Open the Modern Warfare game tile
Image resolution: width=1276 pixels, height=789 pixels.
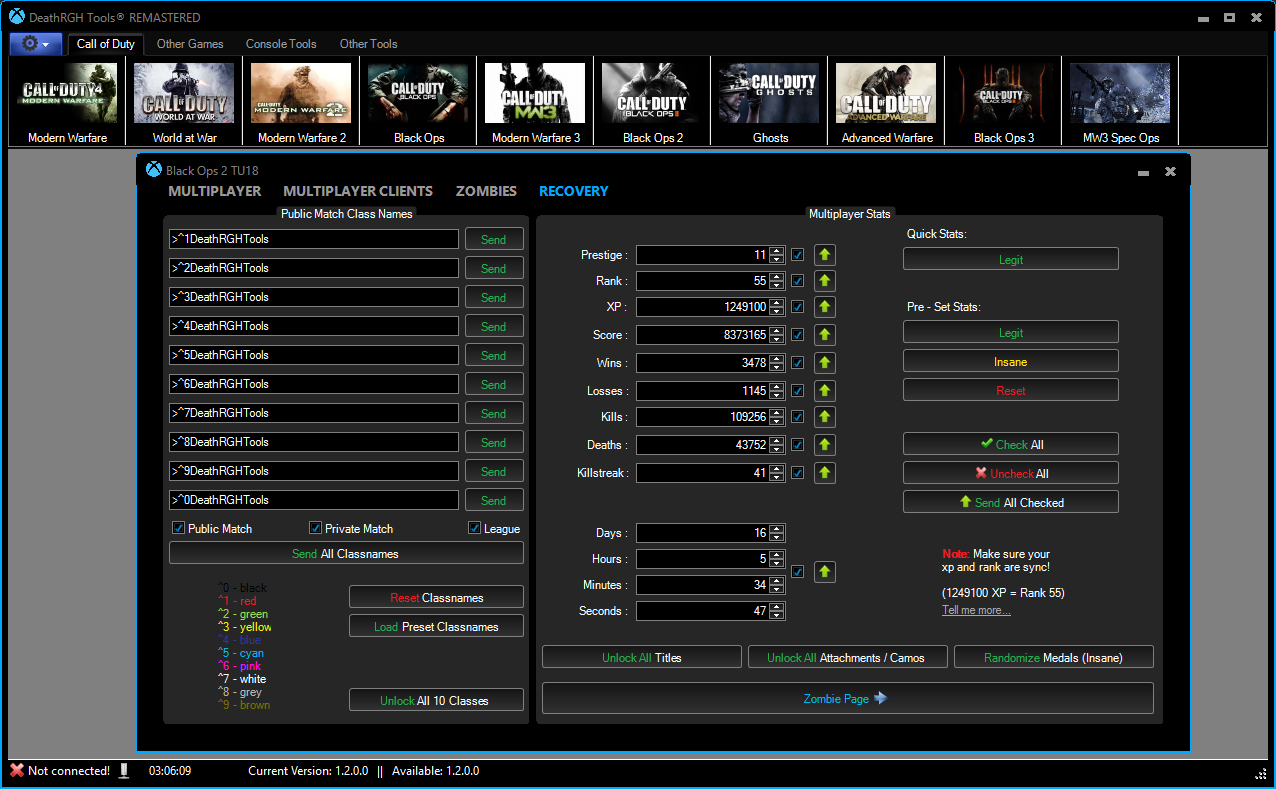(68, 102)
